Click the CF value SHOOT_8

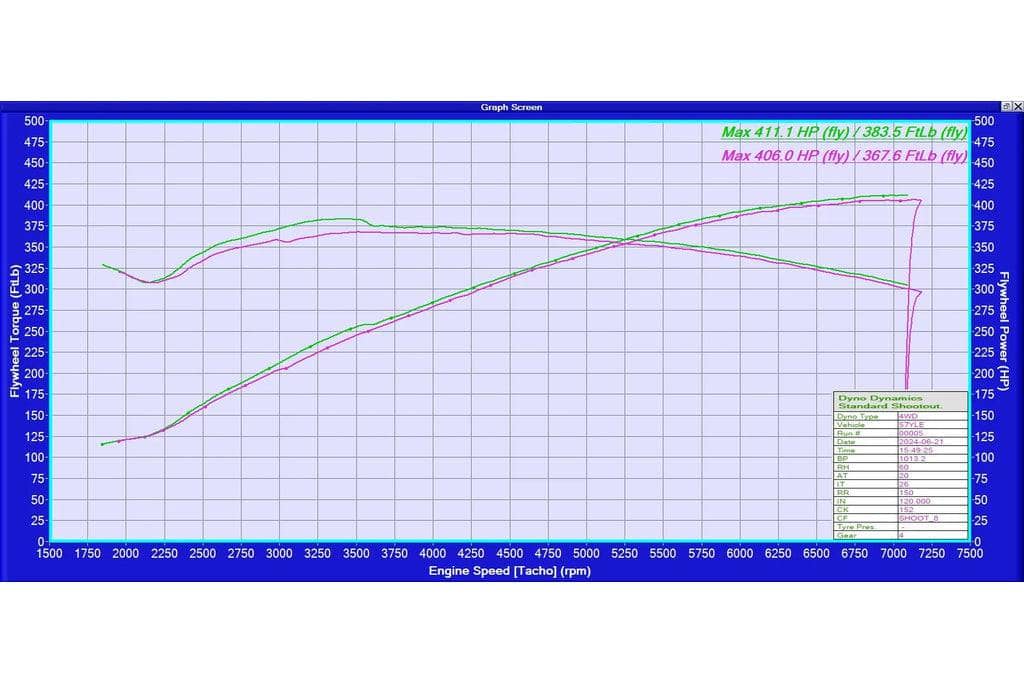(x=918, y=518)
